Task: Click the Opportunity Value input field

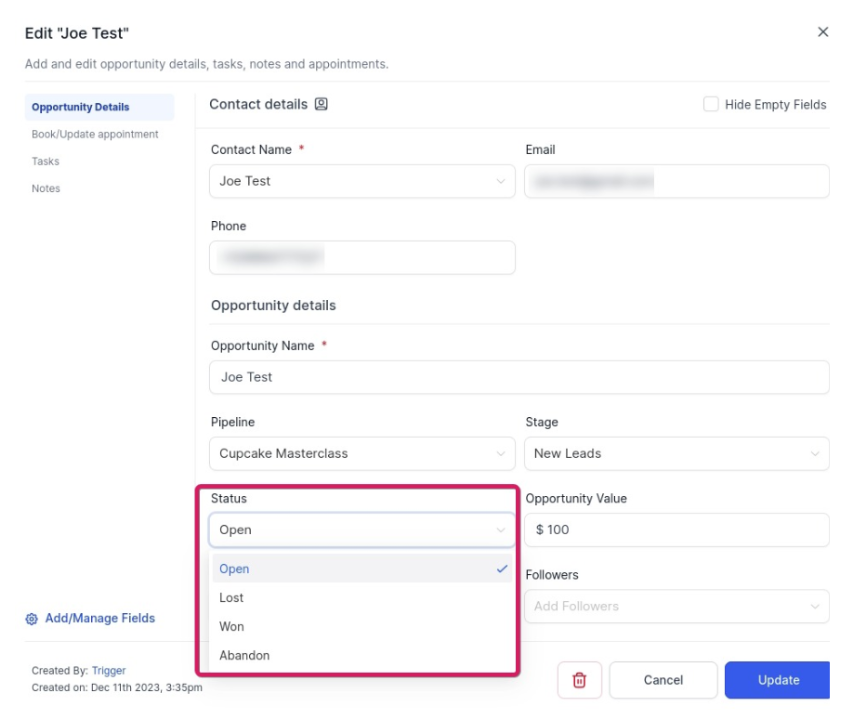Action: [676, 530]
